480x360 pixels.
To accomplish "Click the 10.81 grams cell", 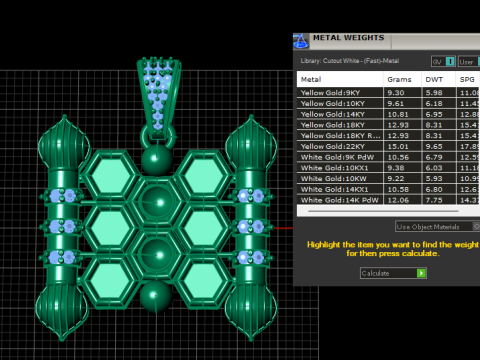I will [402, 114].
